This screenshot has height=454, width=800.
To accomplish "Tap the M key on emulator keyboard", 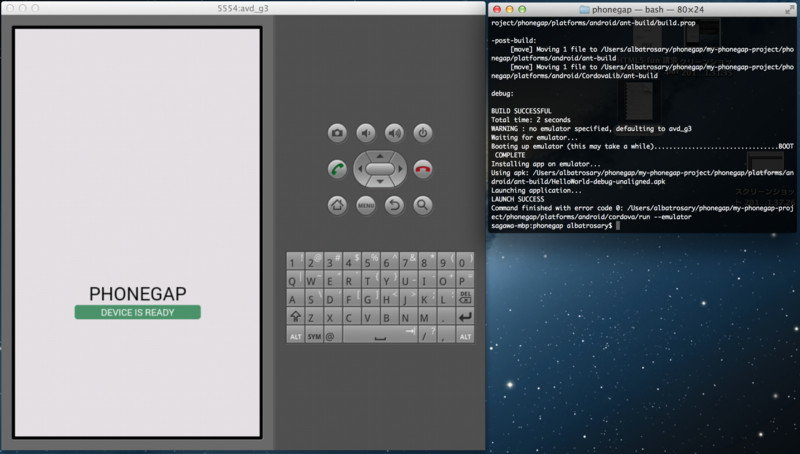I will (428, 316).
